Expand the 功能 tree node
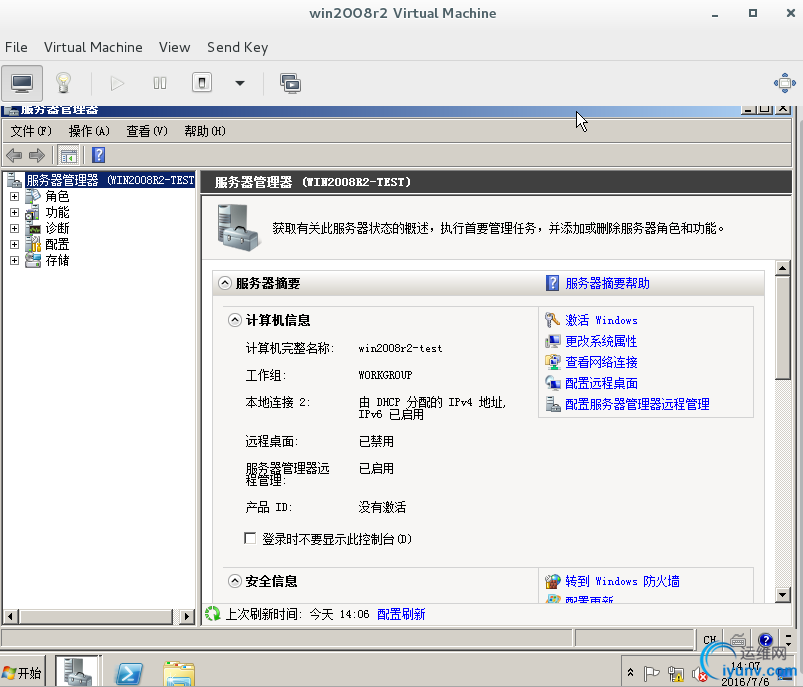 (14, 212)
